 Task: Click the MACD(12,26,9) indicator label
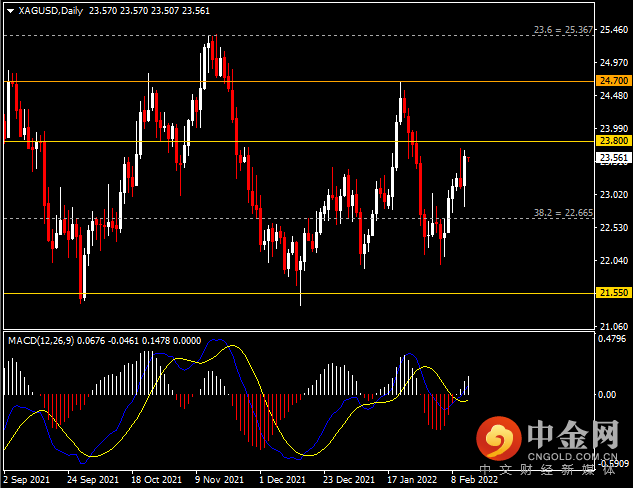[x=41, y=341]
